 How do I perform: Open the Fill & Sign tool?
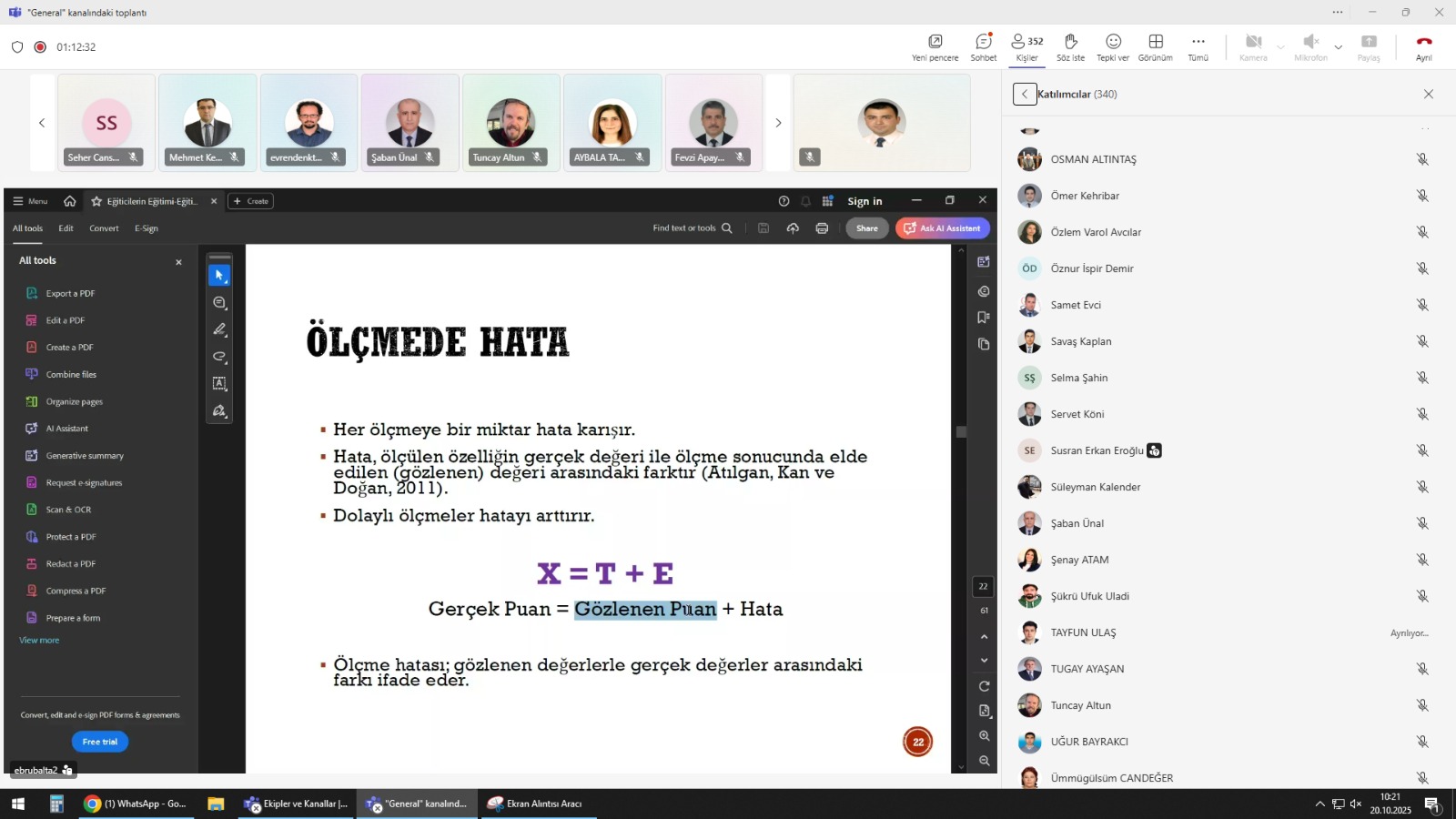click(218, 410)
